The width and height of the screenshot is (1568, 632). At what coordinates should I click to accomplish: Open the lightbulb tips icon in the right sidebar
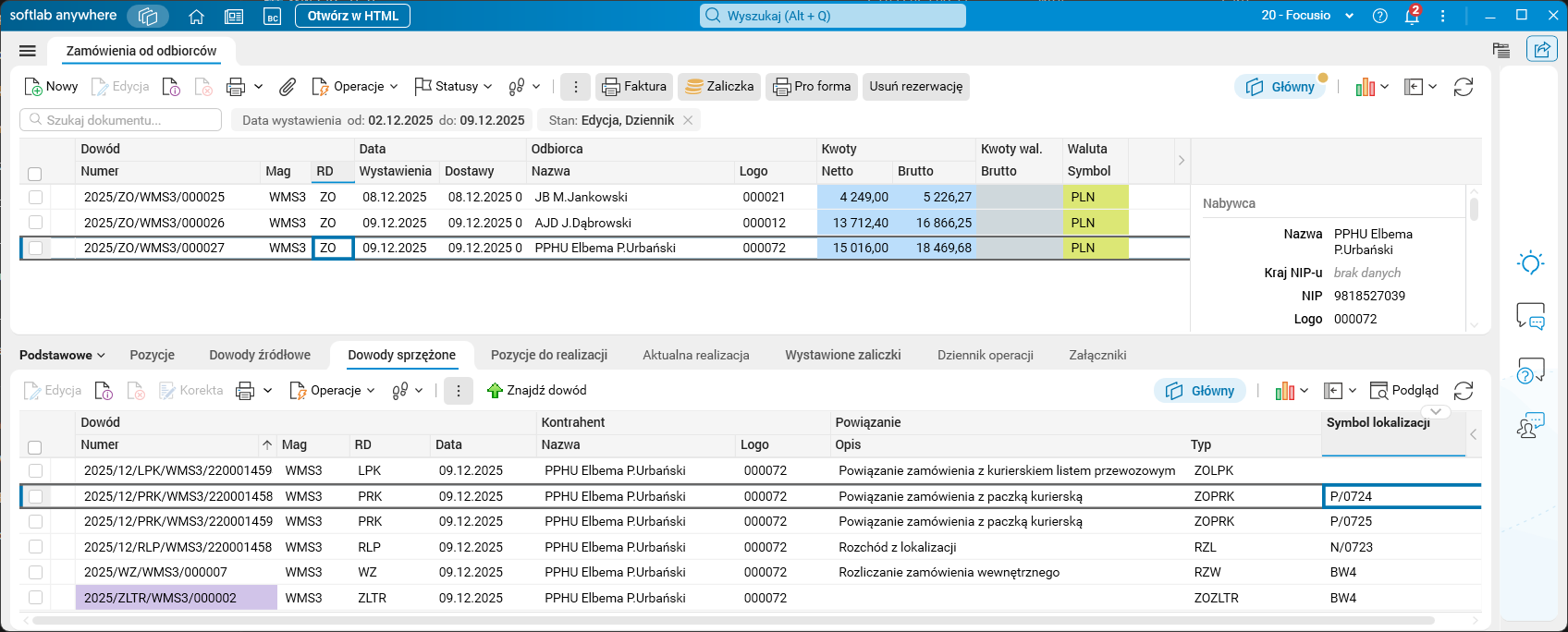(x=1530, y=263)
